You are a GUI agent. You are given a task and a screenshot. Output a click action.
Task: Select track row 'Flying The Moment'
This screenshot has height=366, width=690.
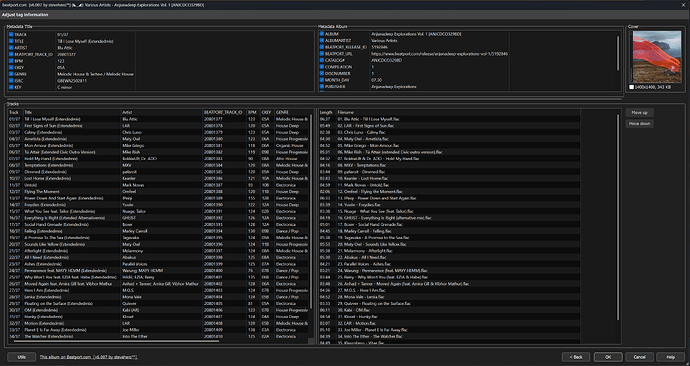[158, 192]
